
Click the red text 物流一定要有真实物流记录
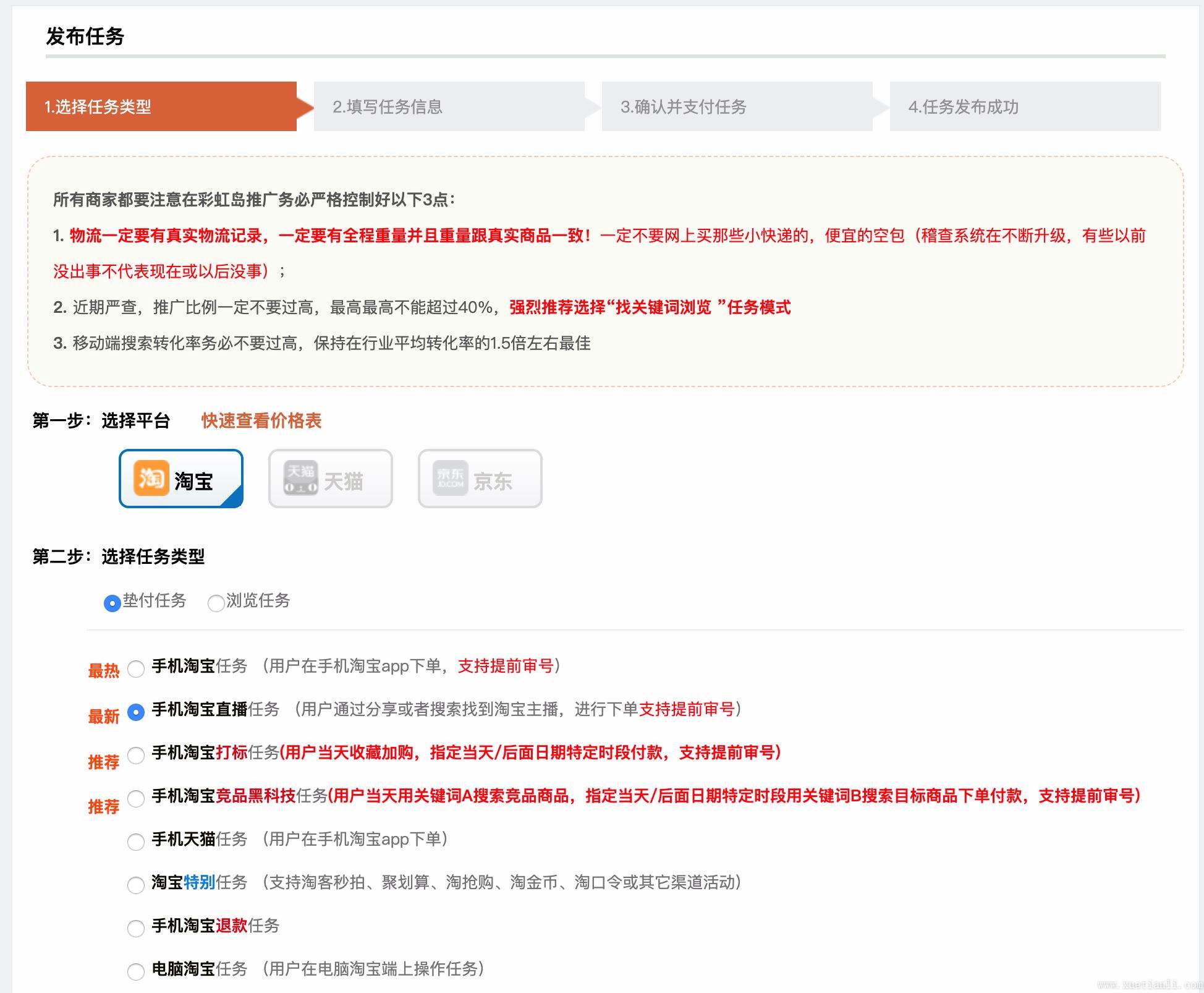coord(166,236)
